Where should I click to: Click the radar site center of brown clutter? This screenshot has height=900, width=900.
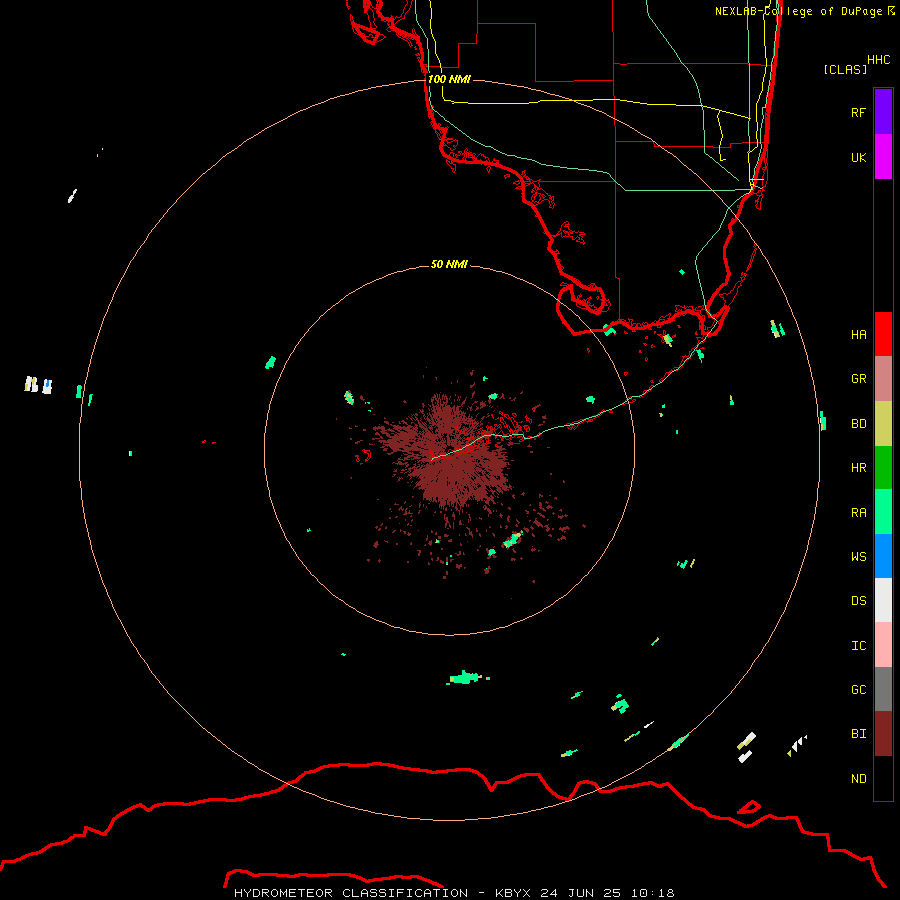(x=449, y=450)
